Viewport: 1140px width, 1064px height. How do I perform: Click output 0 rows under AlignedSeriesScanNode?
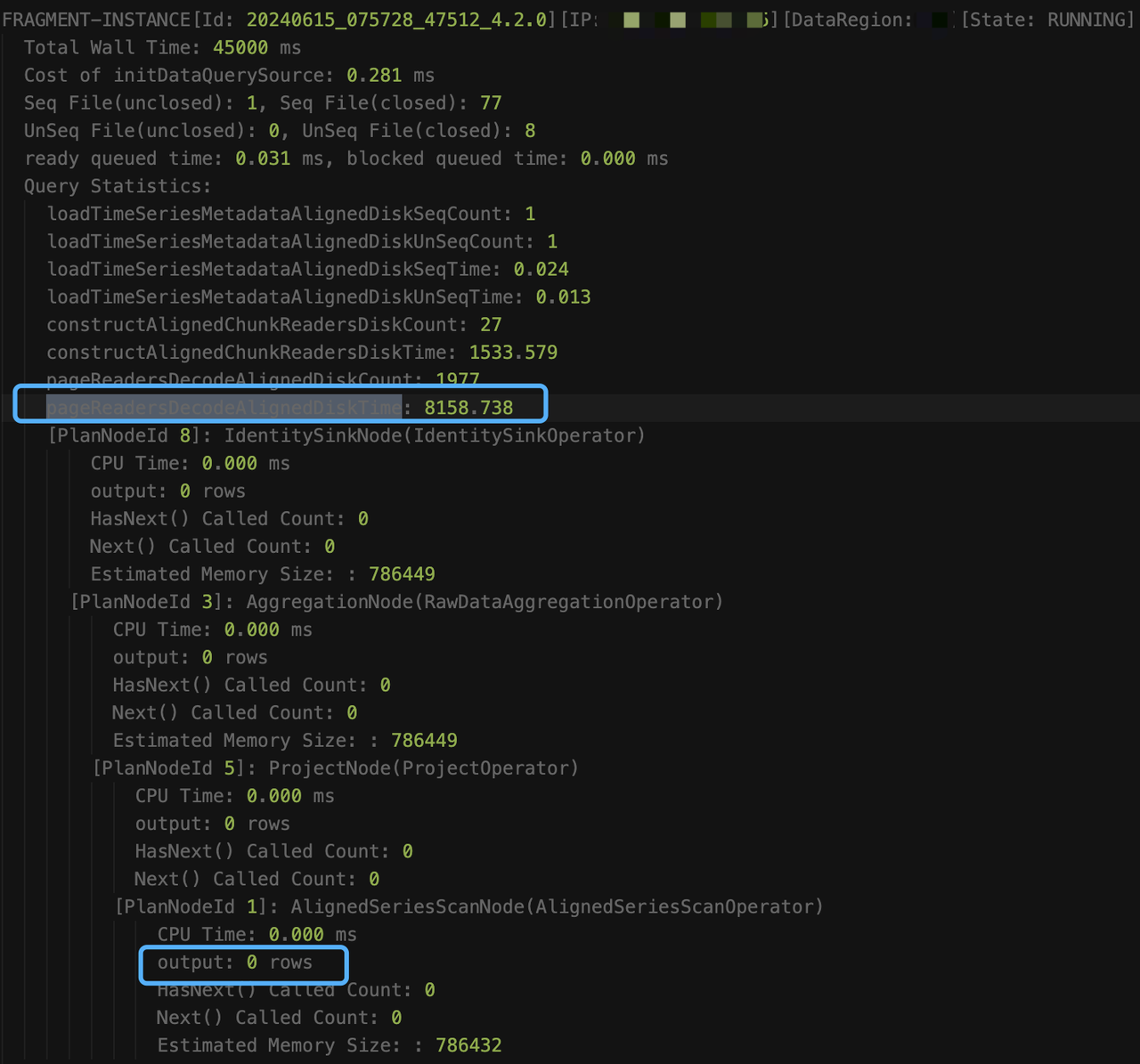[x=235, y=962]
